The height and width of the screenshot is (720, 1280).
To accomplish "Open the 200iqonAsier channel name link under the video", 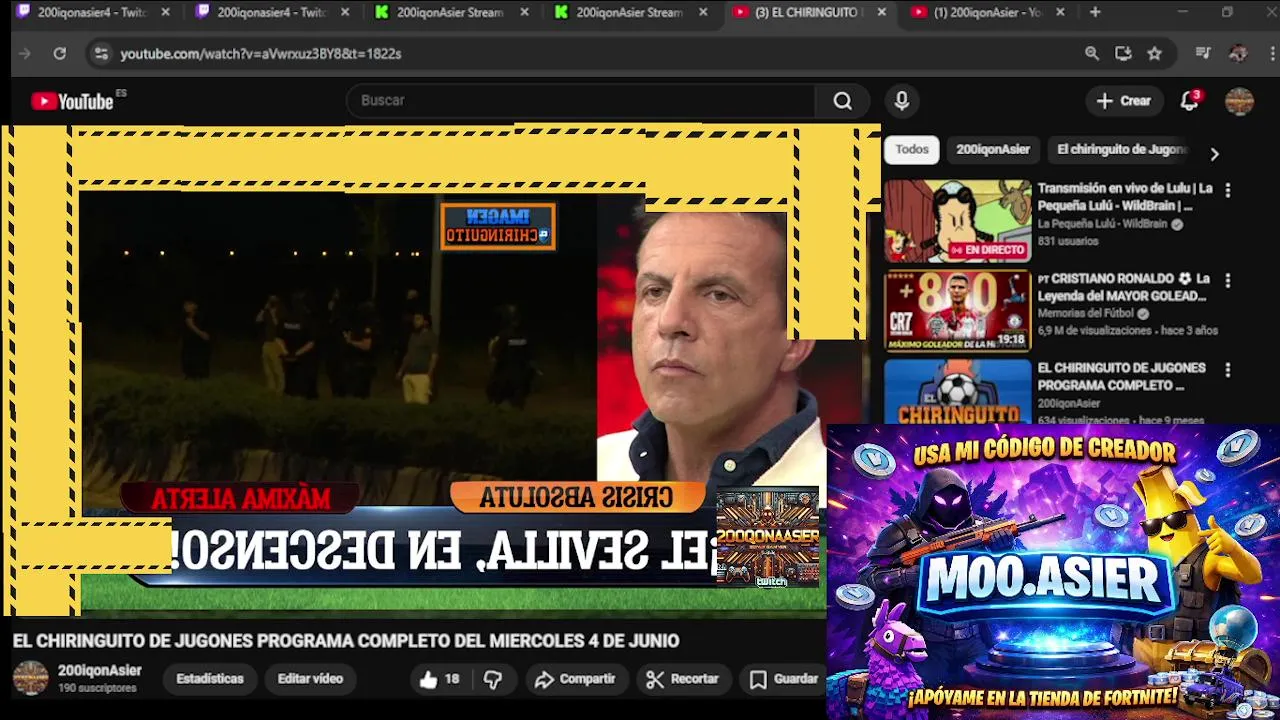I will (x=100, y=670).
